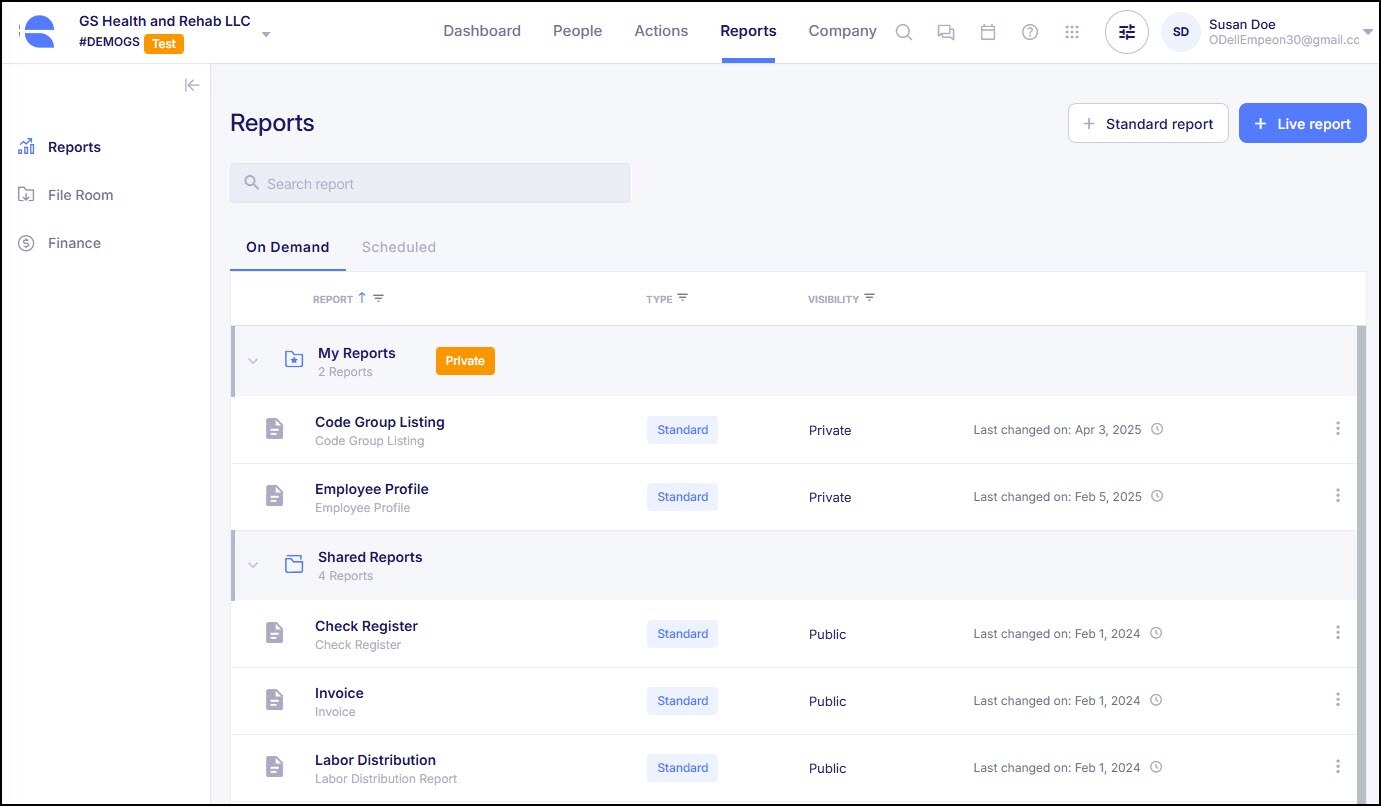Viewport: 1381px width, 806px height.
Task: Filter the Type column
Action: coord(682,298)
